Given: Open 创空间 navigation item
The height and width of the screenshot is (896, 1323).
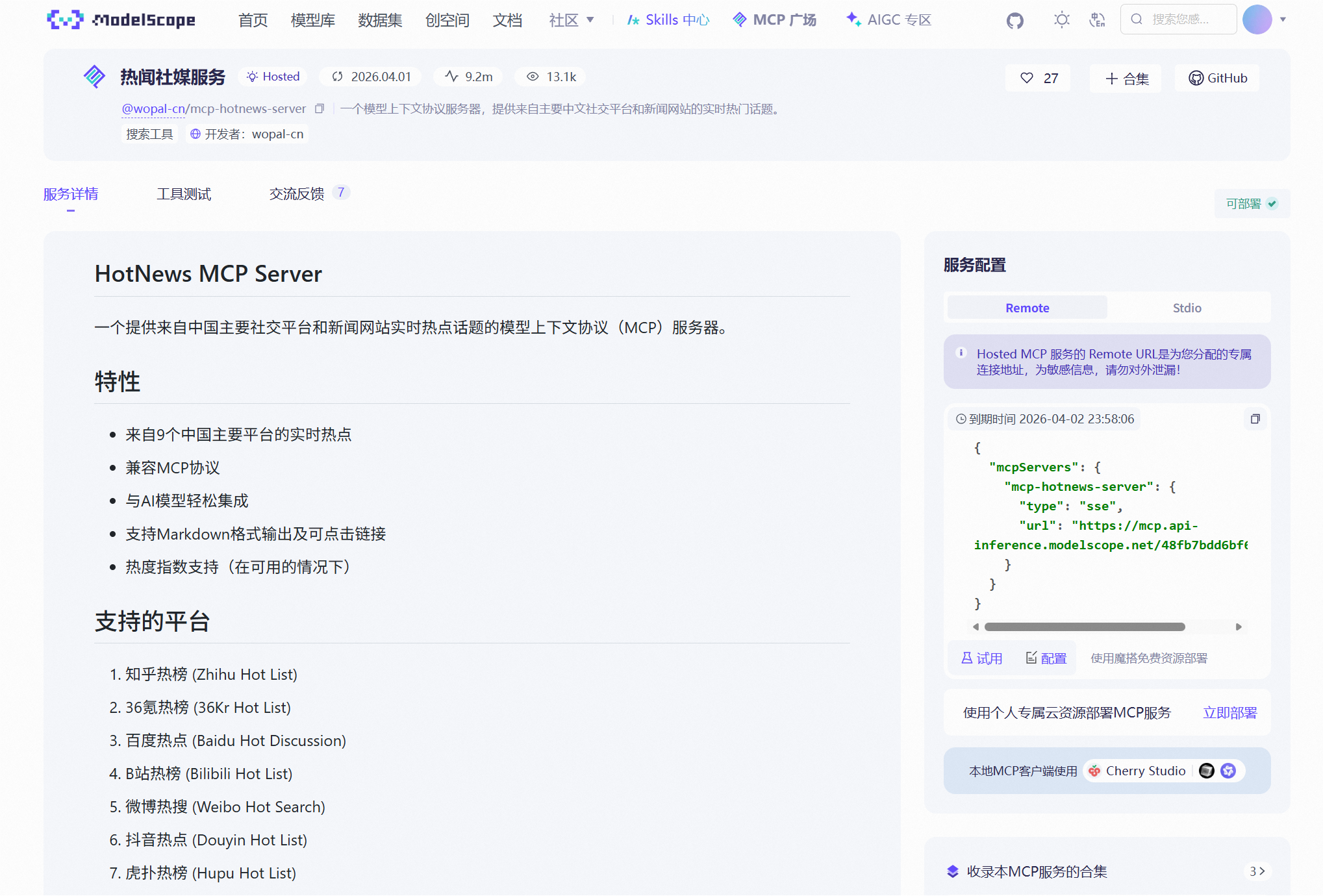Looking at the screenshot, I should (x=447, y=20).
